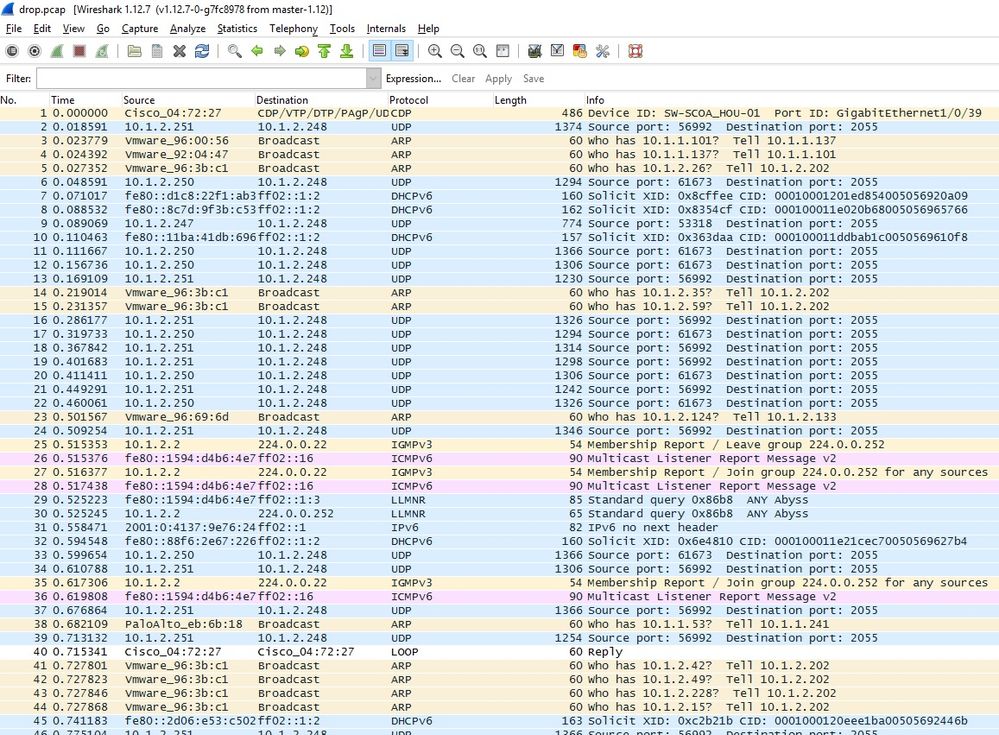The image size is (999, 735).
Task: Click the find packet magnifier icon
Action: [x=235, y=51]
